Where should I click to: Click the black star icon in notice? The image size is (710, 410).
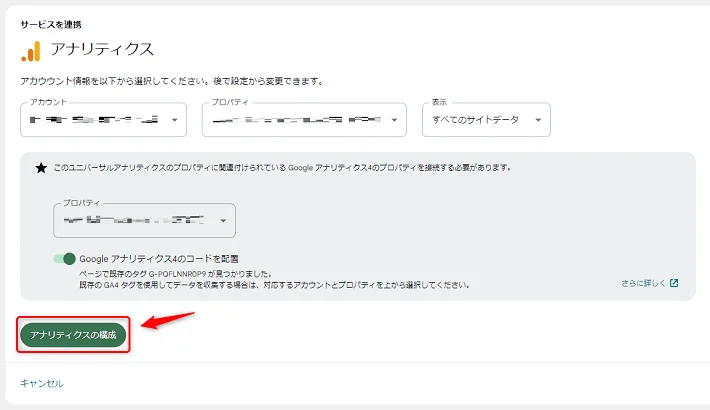point(41,168)
